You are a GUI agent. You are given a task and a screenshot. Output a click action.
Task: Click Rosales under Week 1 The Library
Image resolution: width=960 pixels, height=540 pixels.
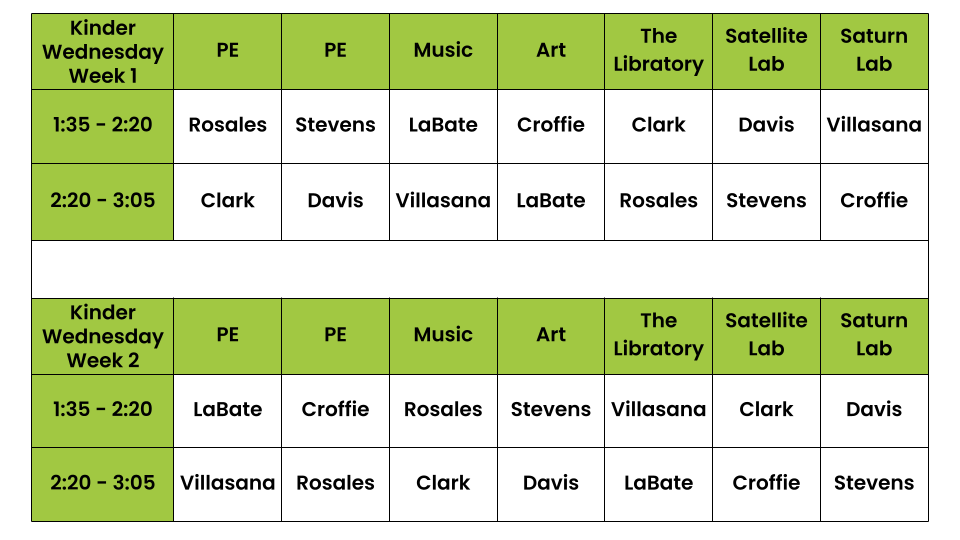point(658,200)
